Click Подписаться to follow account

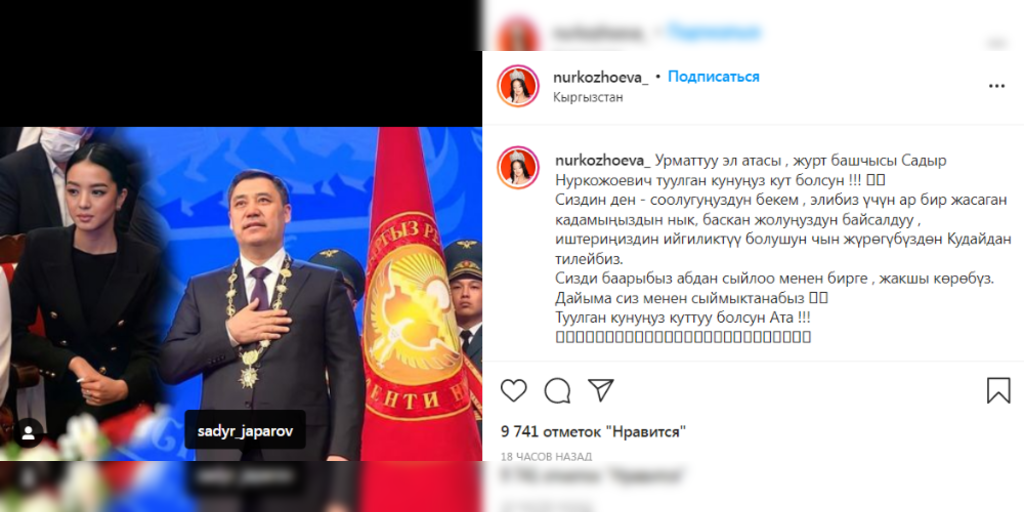713,77
